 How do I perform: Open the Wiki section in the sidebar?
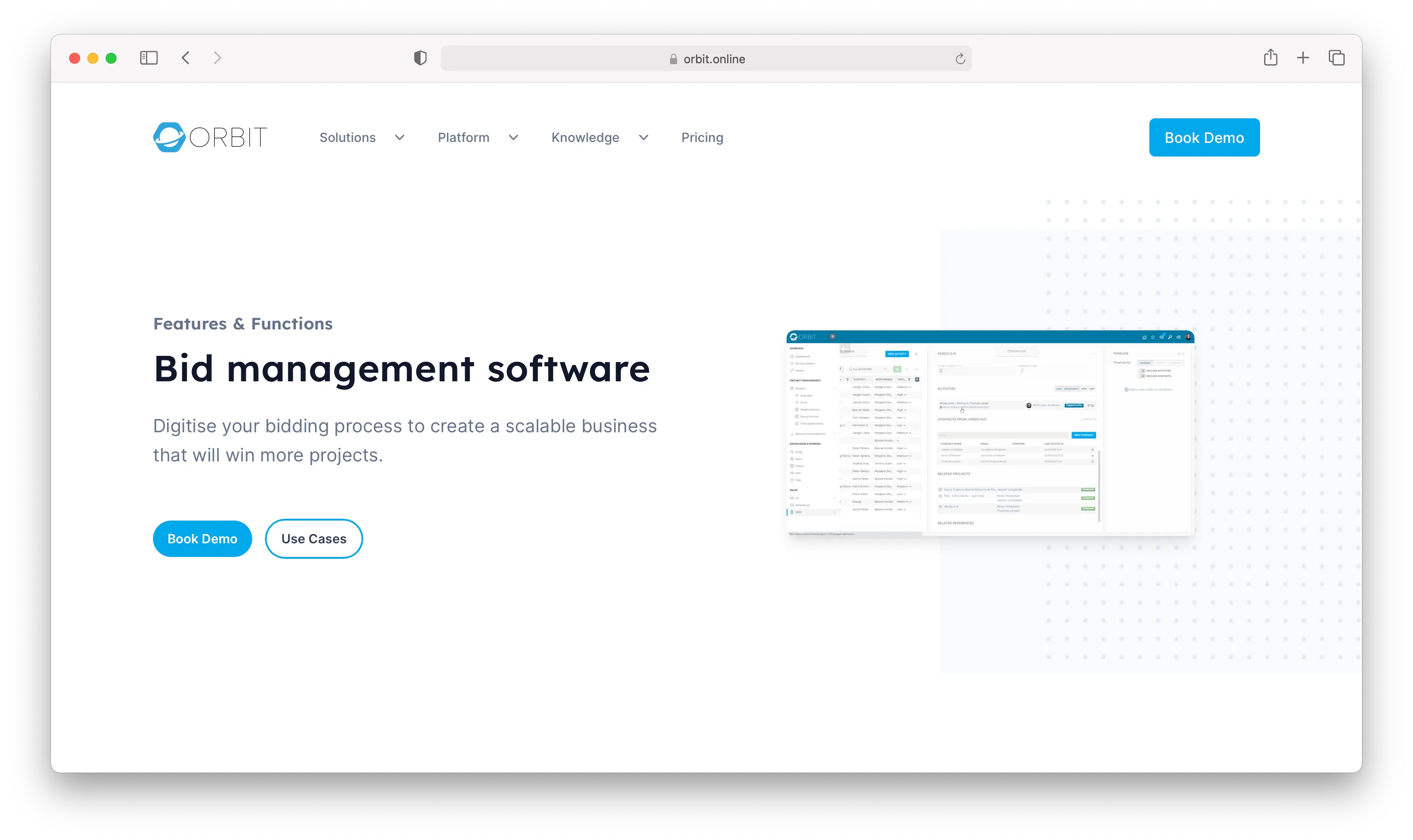click(x=798, y=473)
